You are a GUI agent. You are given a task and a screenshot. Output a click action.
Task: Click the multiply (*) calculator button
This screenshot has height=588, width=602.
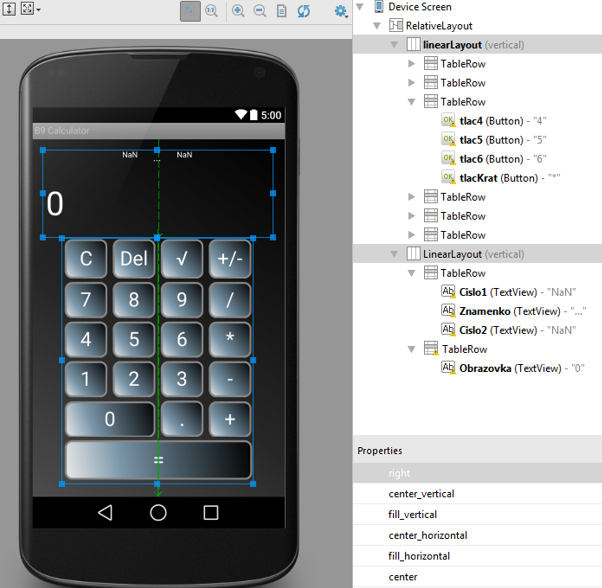click(230, 339)
